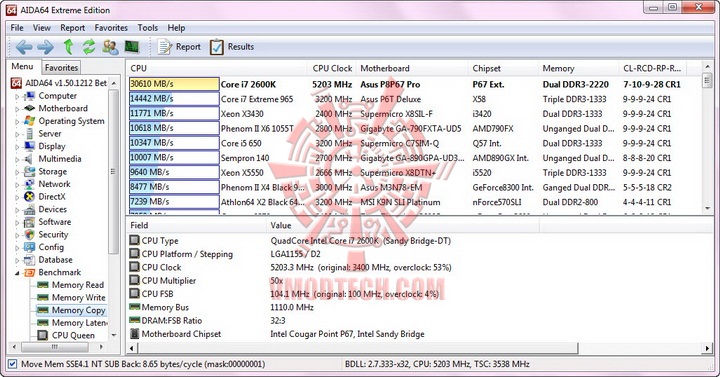
Task: Click the Benchmark orange icon in the tree
Action: (x=29, y=272)
